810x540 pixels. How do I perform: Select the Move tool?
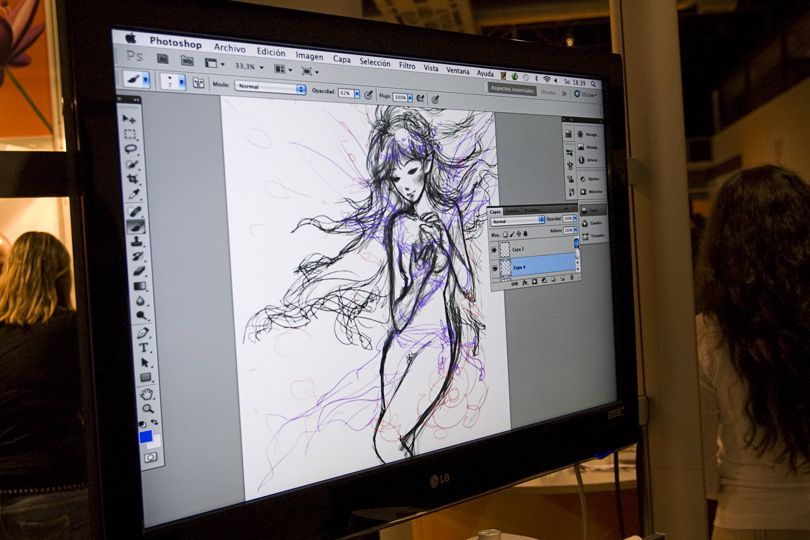129,120
